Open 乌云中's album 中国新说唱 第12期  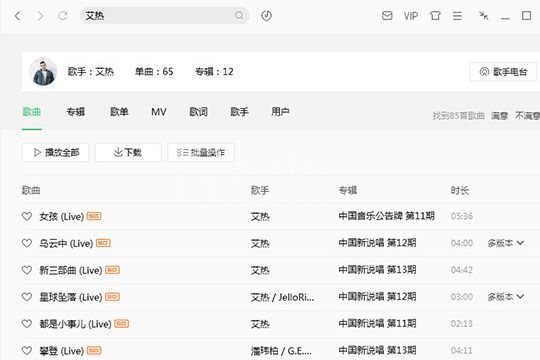pyautogui.click(x=377, y=243)
